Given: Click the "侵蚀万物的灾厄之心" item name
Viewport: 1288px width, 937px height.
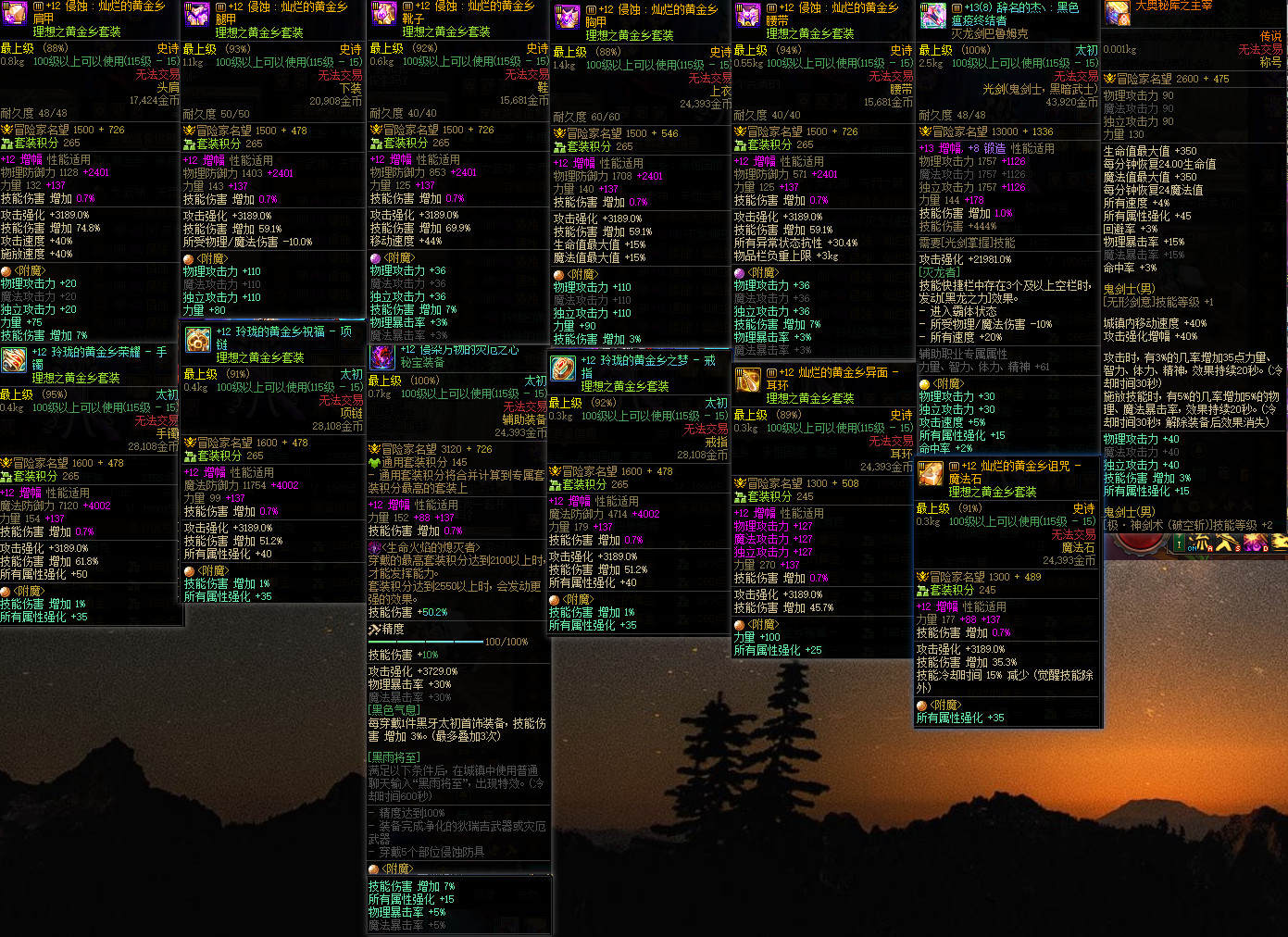Looking at the screenshot, I should point(460,350).
